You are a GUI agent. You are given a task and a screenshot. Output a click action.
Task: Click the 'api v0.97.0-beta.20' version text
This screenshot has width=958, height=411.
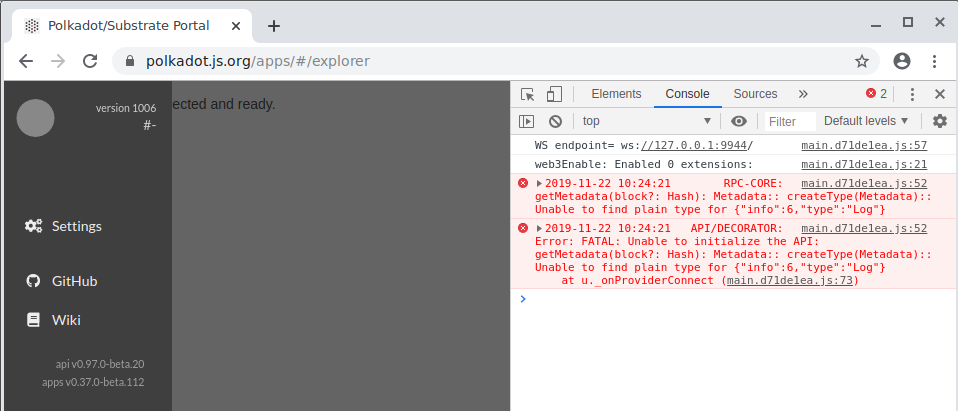[x=100, y=364]
